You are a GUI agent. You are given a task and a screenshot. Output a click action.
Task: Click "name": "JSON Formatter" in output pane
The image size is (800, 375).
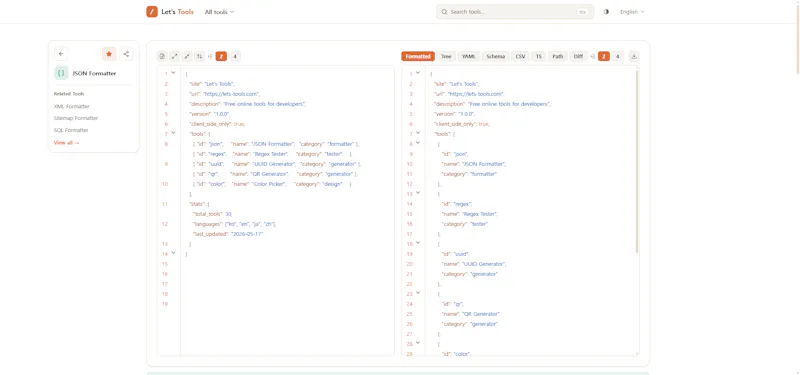(474, 164)
